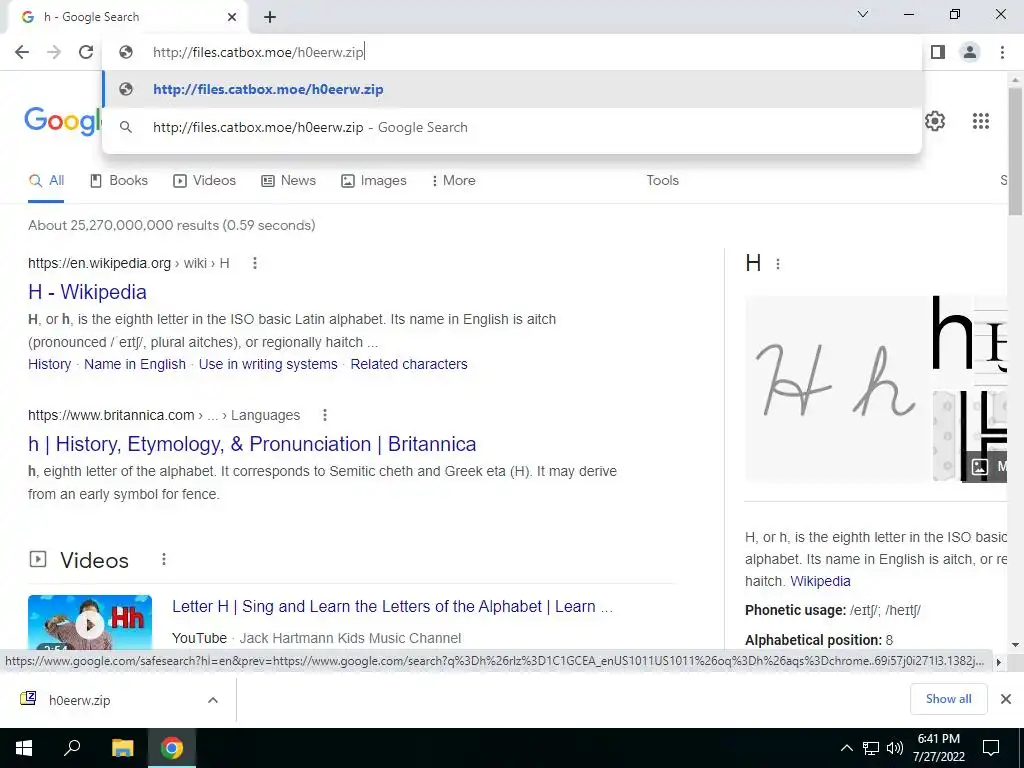The width and height of the screenshot is (1024, 768).
Task: Select the files.catbox.moe URL suggestion
Action: click(513, 89)
